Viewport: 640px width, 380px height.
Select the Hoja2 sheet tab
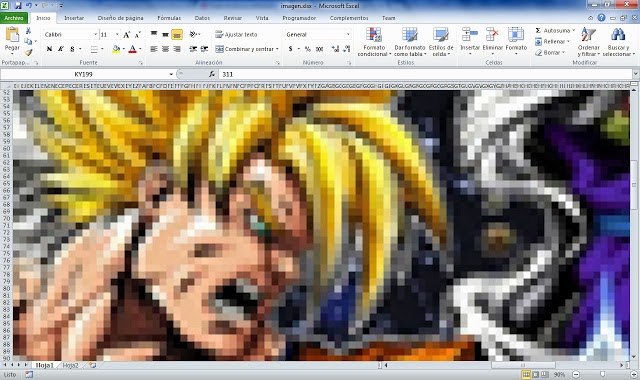70,365
